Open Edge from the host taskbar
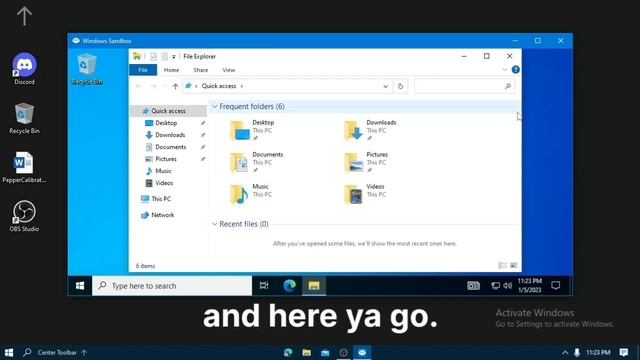This screenshot has height=360, width=640. point(288,353)
